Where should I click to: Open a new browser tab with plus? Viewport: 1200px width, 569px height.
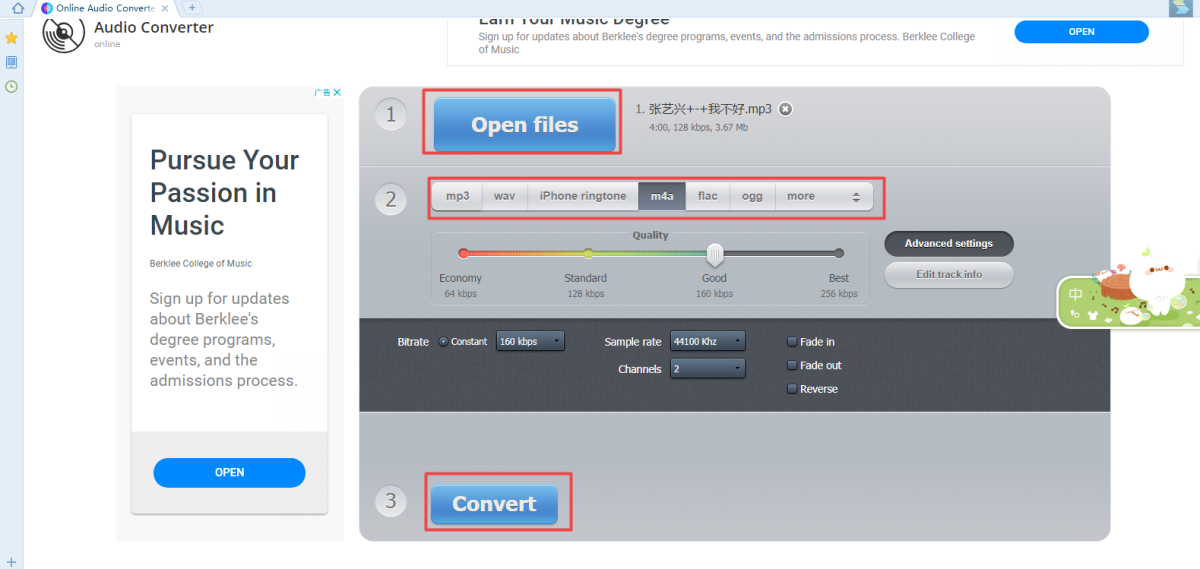[x=193, y=8]
